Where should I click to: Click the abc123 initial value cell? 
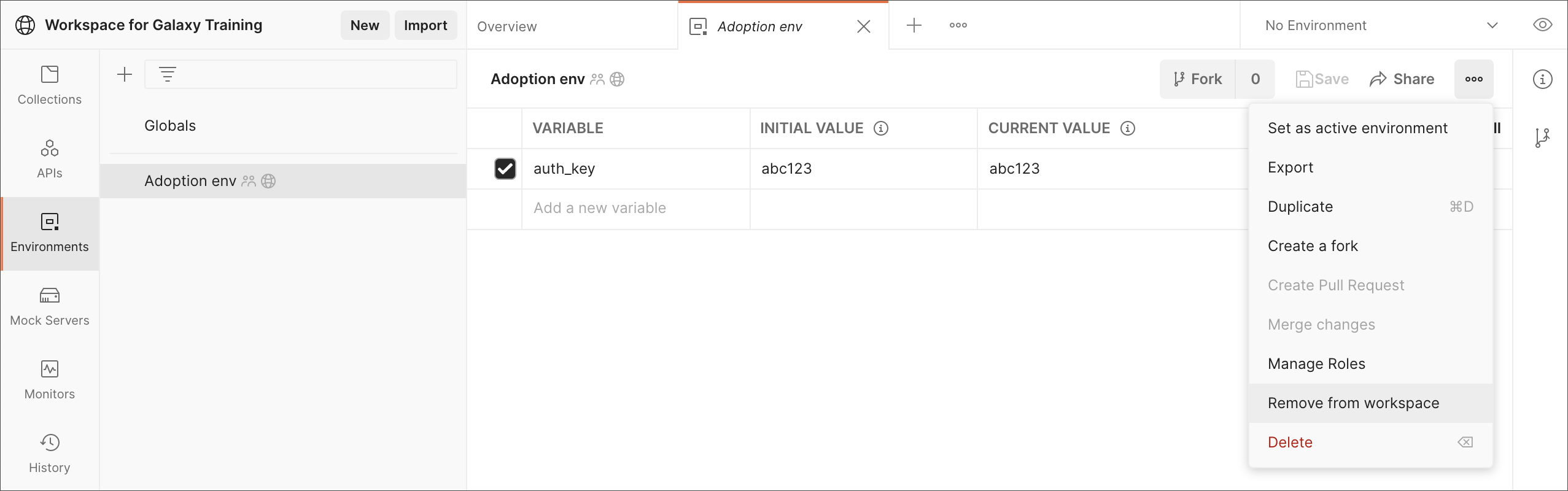pos(863,169)
